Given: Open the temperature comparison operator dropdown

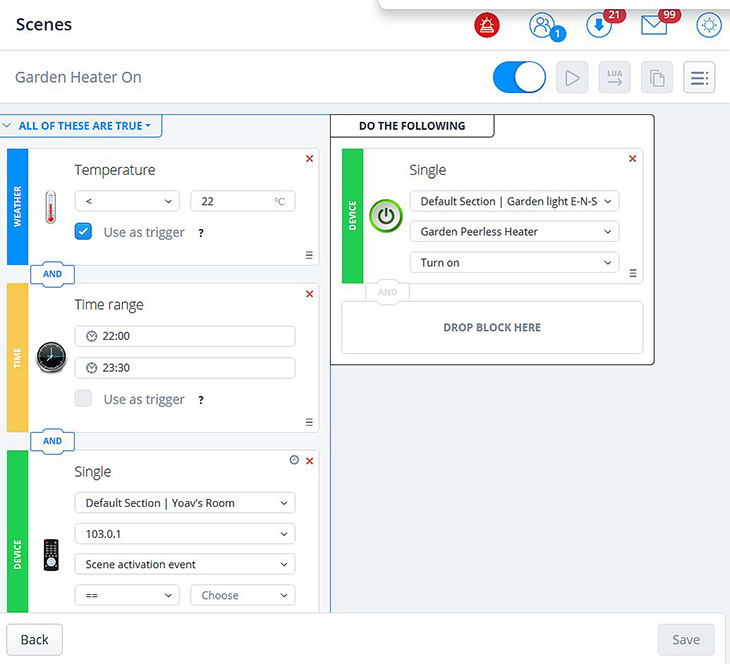Looking at the screenshot, I should 127,201.
